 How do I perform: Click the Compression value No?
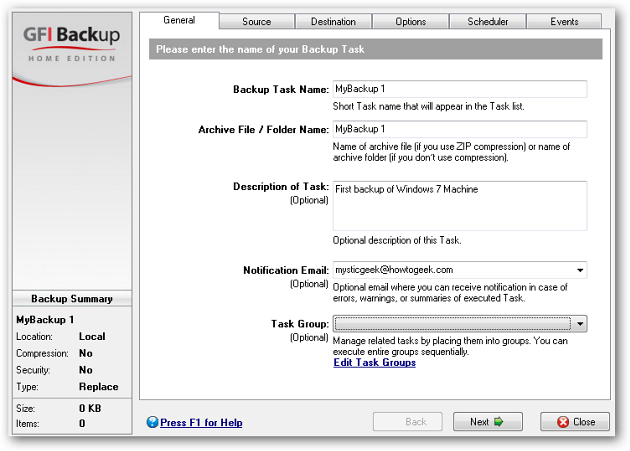coord(86,353)
